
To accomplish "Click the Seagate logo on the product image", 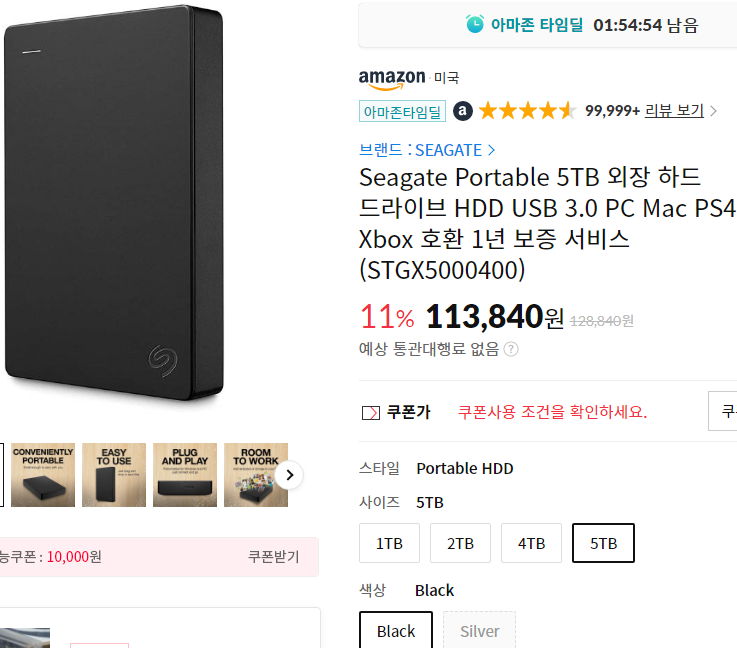I will [x=163, y=361].
